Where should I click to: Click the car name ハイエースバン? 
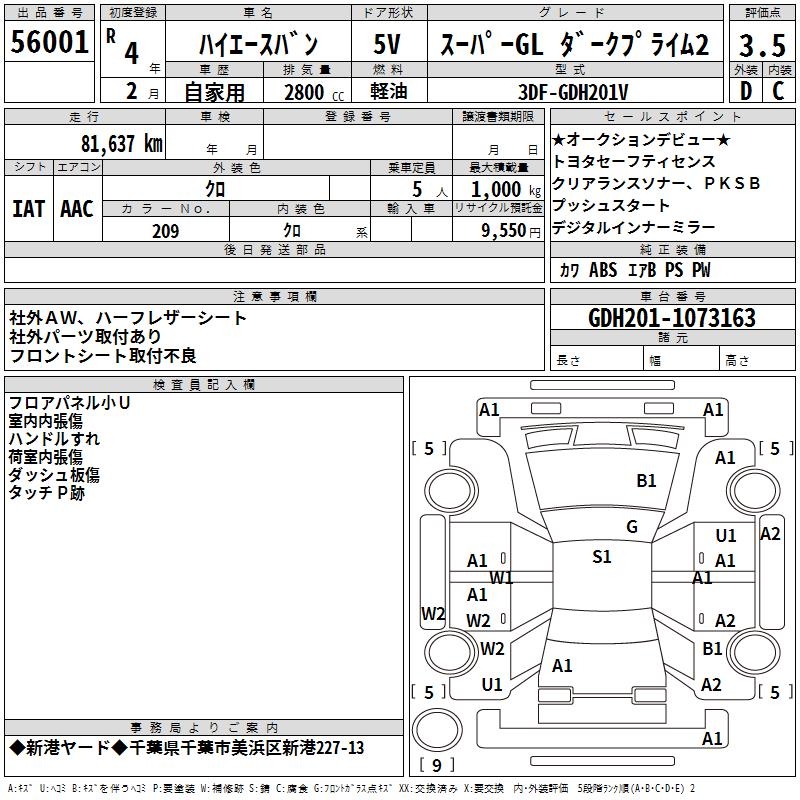pos(258,45)
